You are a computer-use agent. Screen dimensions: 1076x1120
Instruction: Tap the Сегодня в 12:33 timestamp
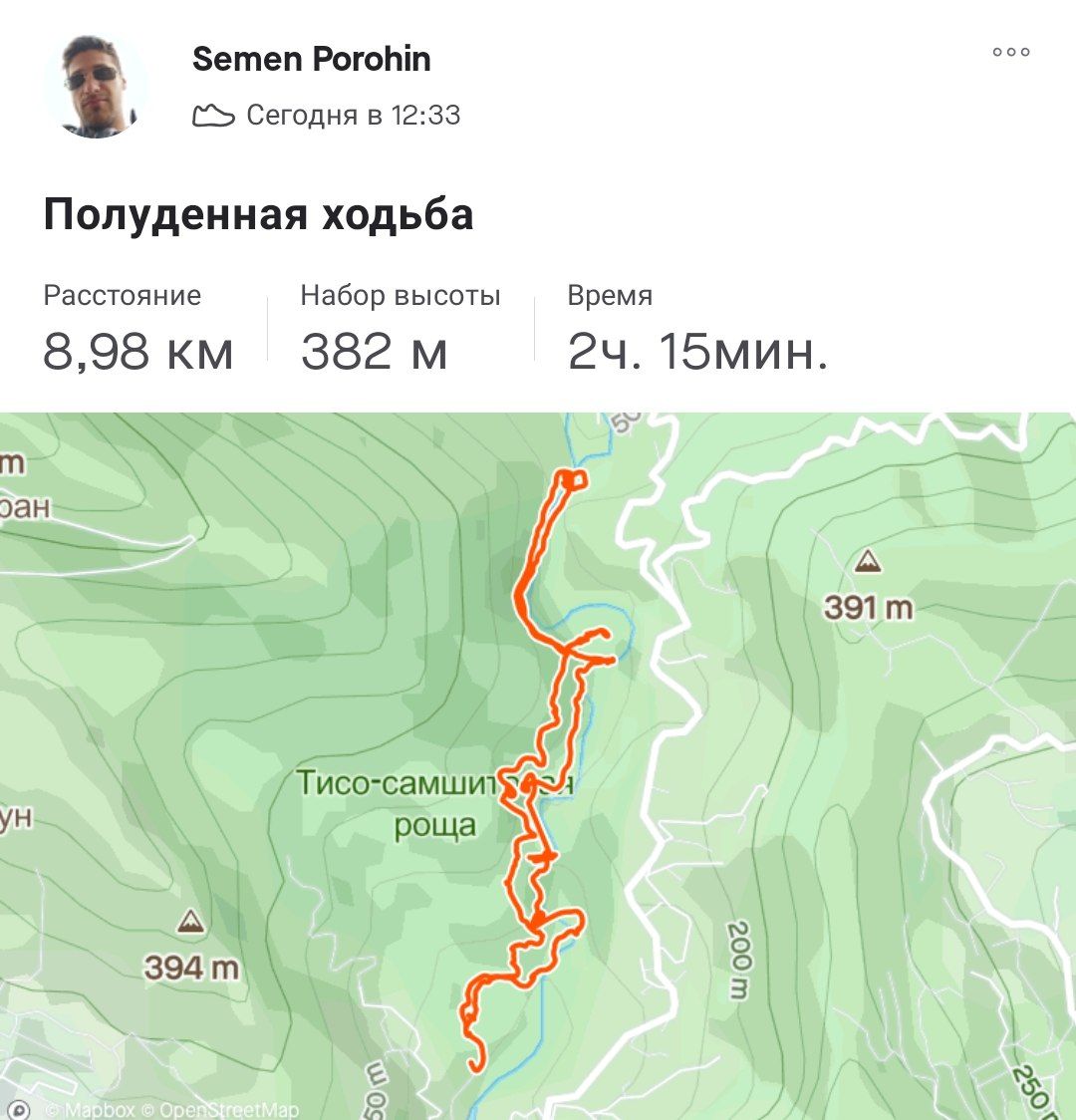(x=354, y=115)
